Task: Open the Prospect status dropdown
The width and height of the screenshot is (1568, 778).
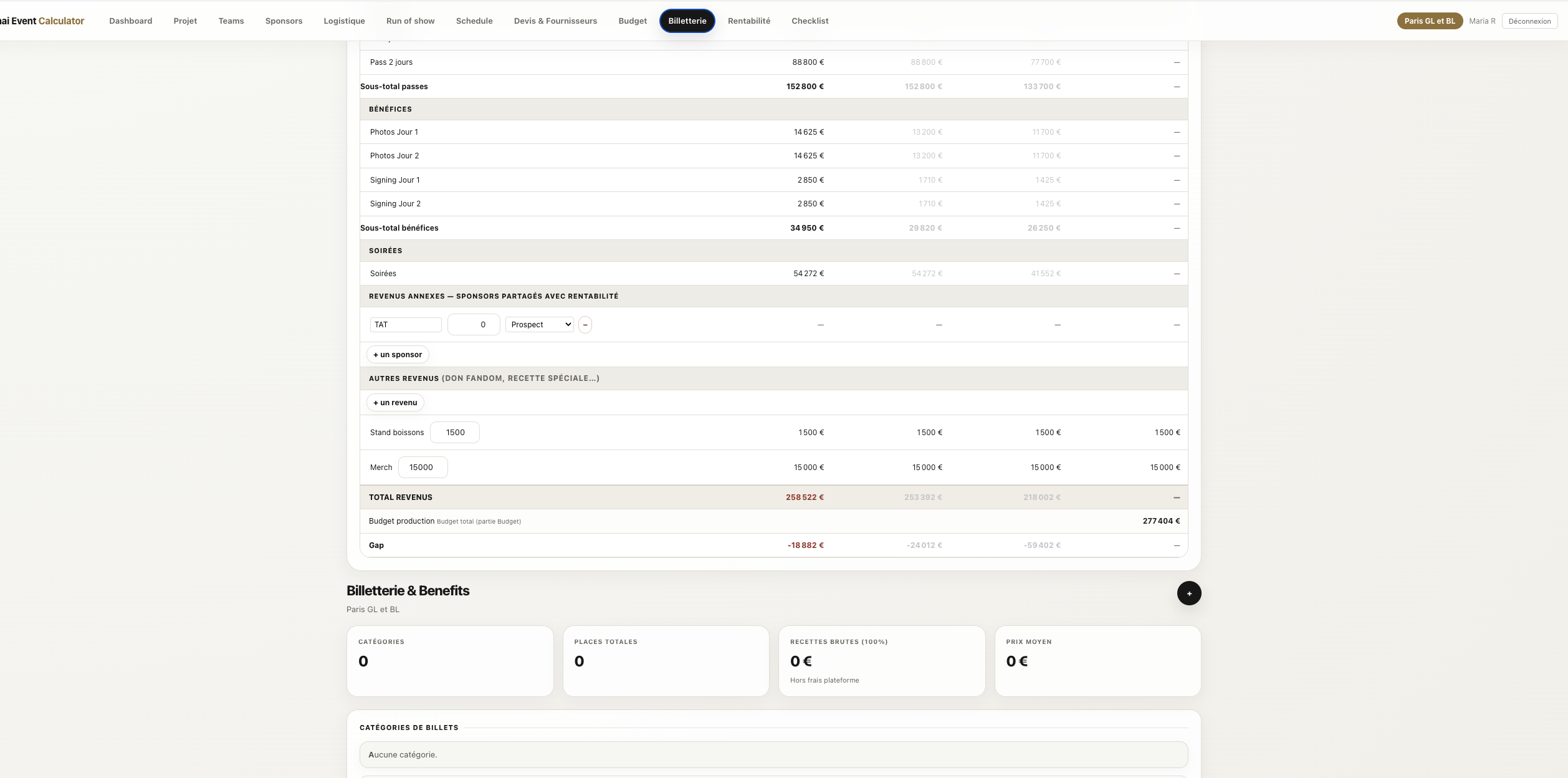Action: point(539,325)
